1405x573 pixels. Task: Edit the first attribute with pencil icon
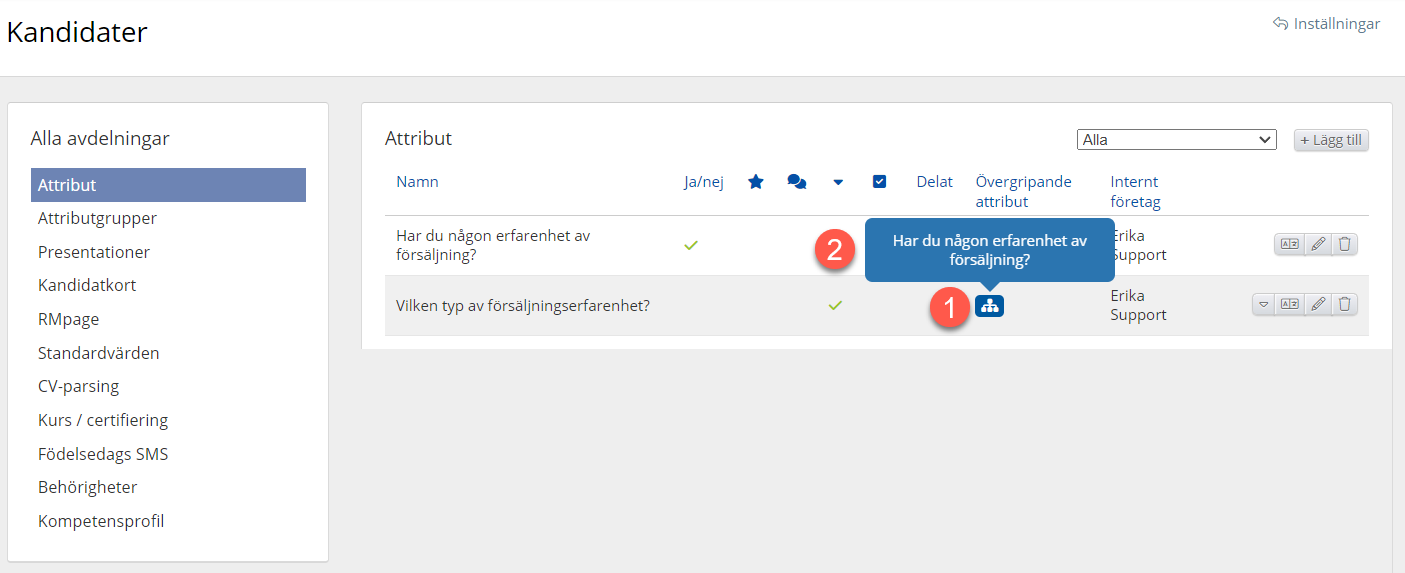point(1318,244)
